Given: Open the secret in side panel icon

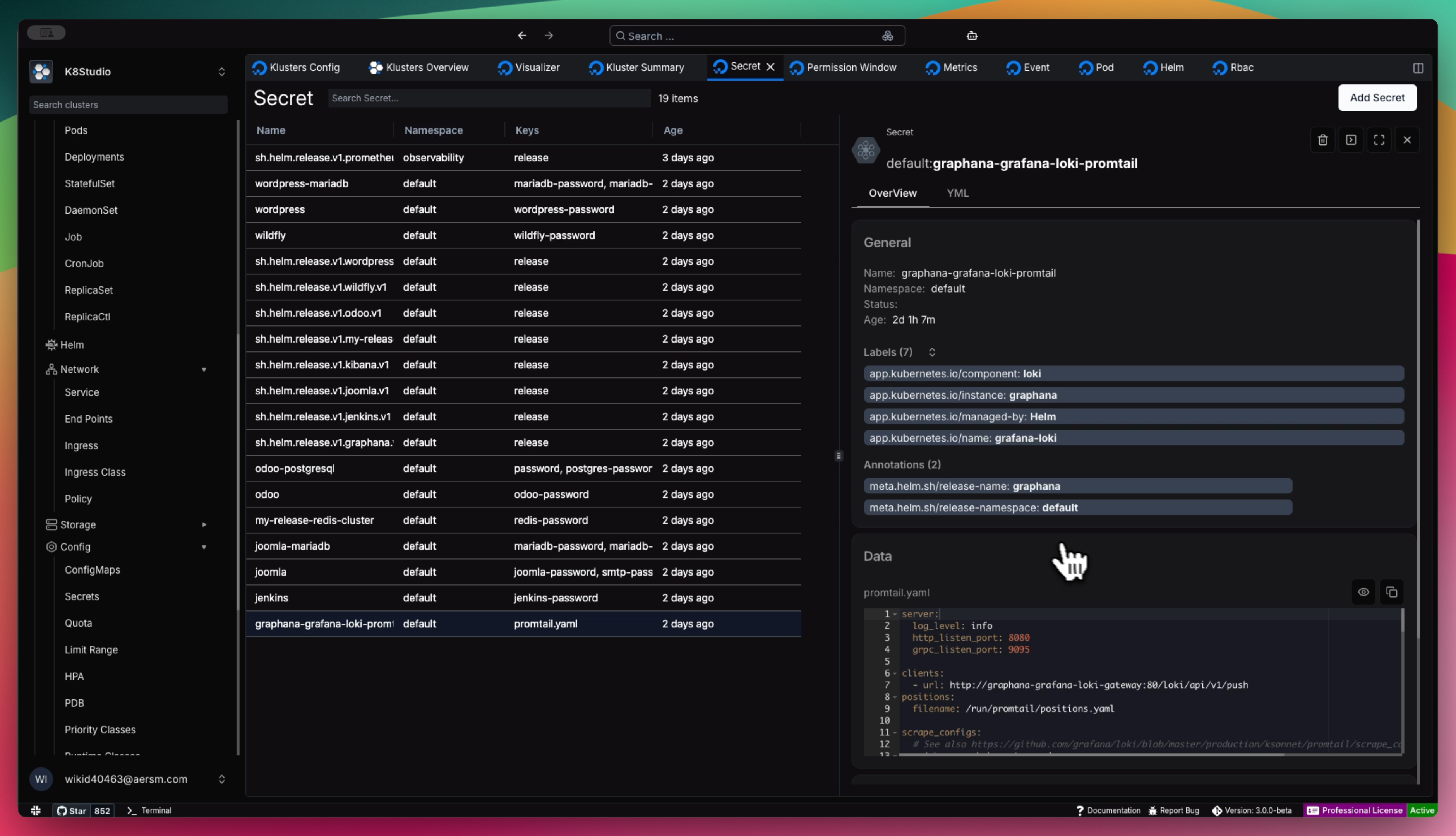Looking at the screenshot, I should click(x=1350, y=139).
